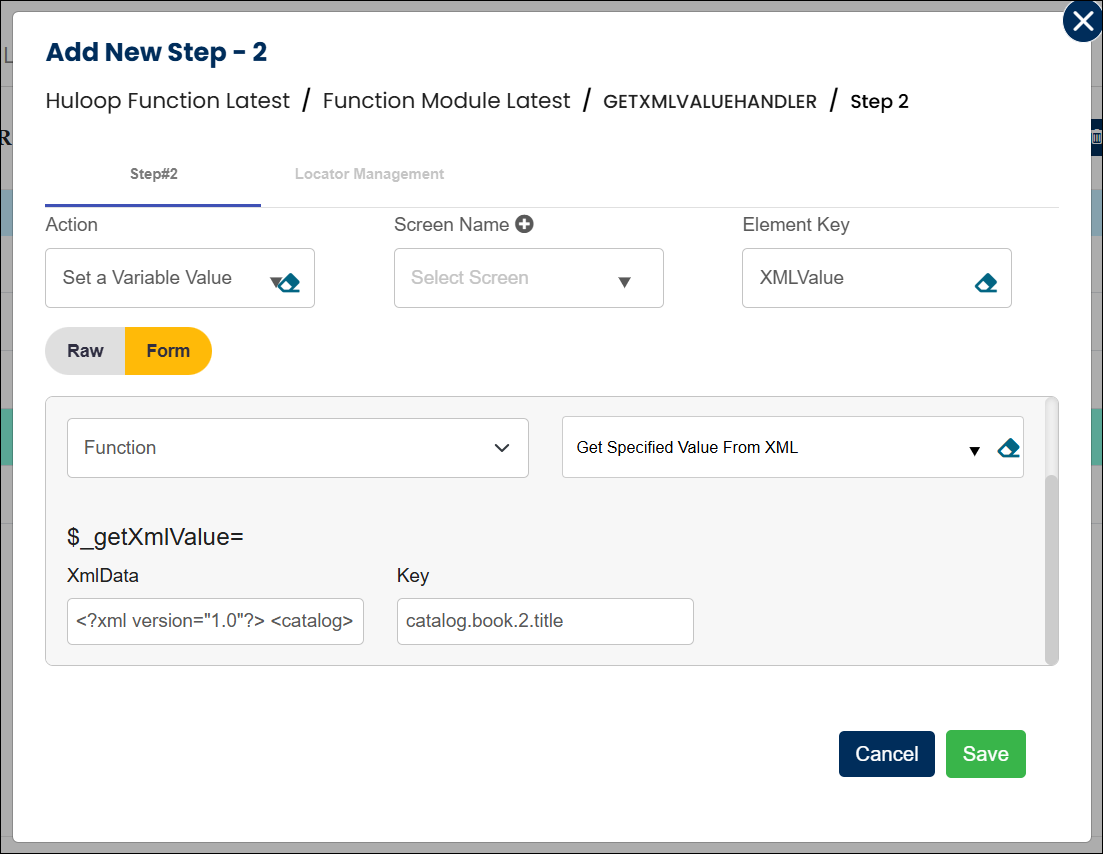The image size is (1103, 854).
Task: Go to Function Module Latest breadcrumb
Action: click(x=446, y=101)
